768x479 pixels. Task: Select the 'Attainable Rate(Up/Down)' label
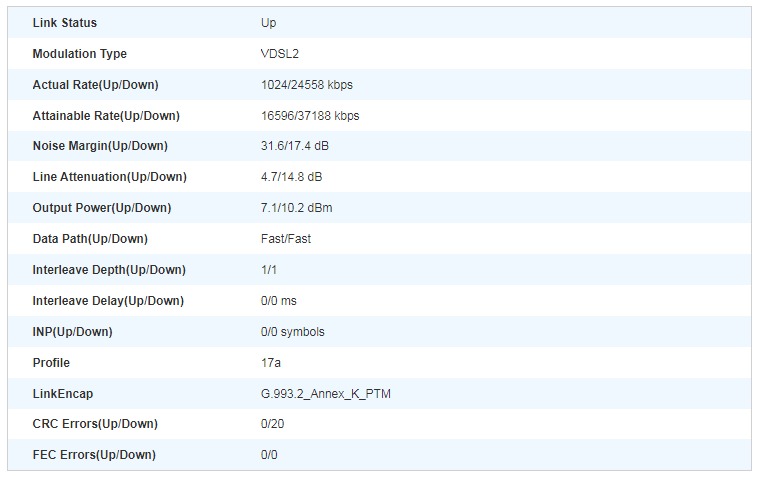click(106, 116)
